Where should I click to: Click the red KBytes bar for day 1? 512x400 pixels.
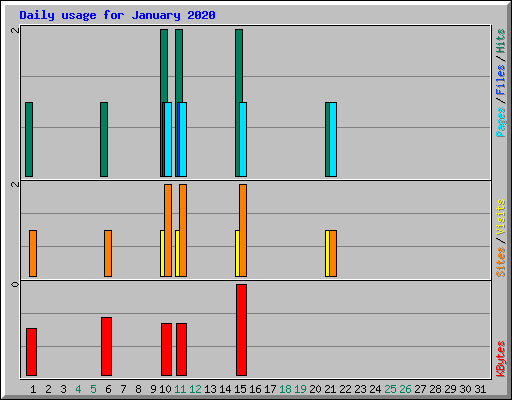pyautogui.click(x=31, y=352)
